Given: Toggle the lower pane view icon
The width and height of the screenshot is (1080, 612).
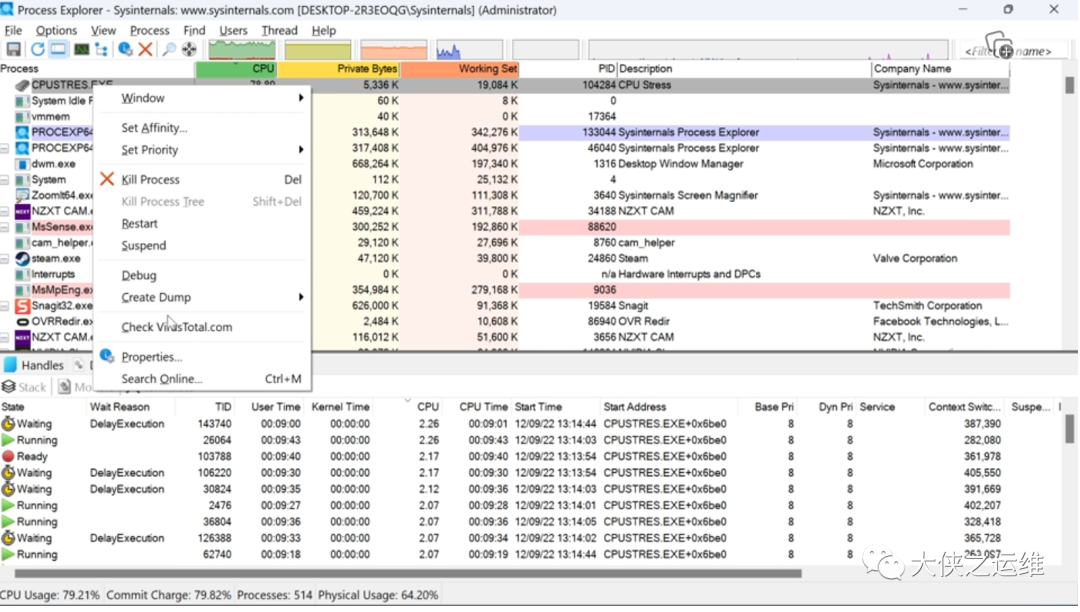Looking at the screenshot, I should click(x=59, y=50).
